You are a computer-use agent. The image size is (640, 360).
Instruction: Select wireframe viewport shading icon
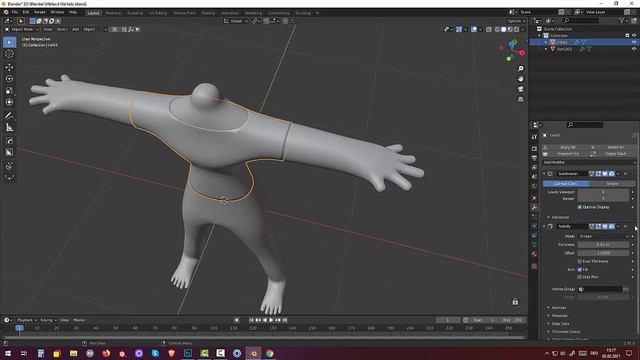[497, 29]
